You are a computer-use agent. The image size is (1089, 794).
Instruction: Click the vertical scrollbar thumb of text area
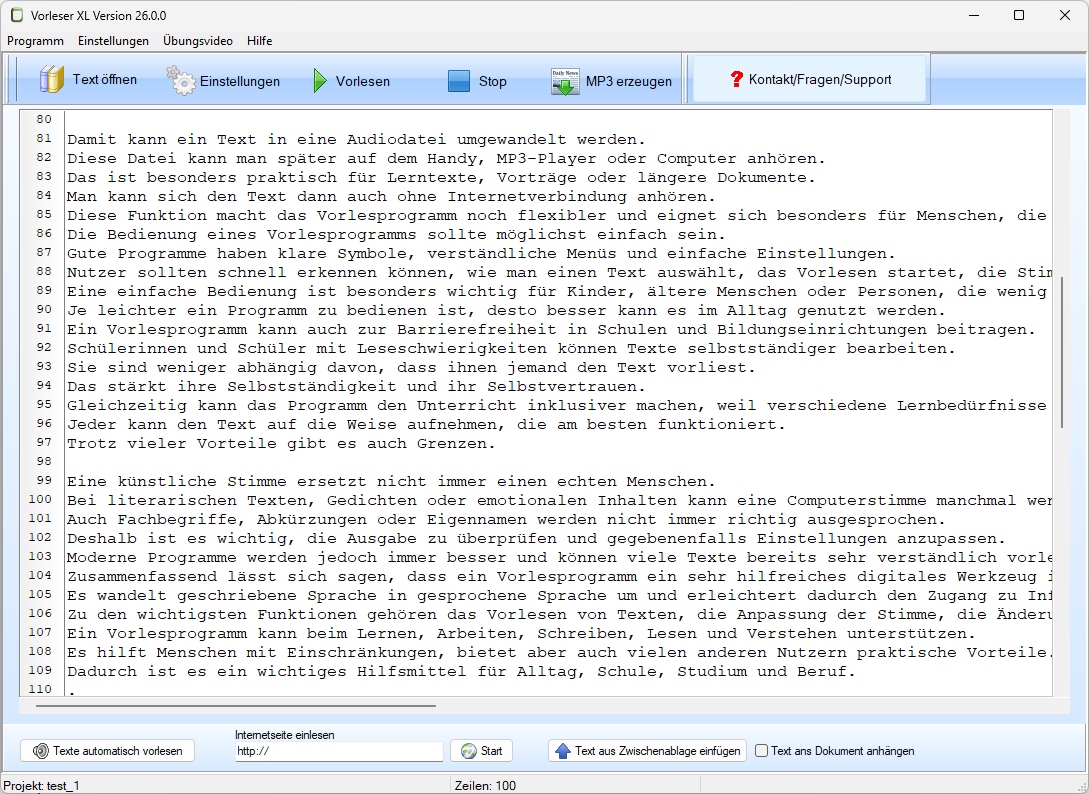(x=1061, y=352)
